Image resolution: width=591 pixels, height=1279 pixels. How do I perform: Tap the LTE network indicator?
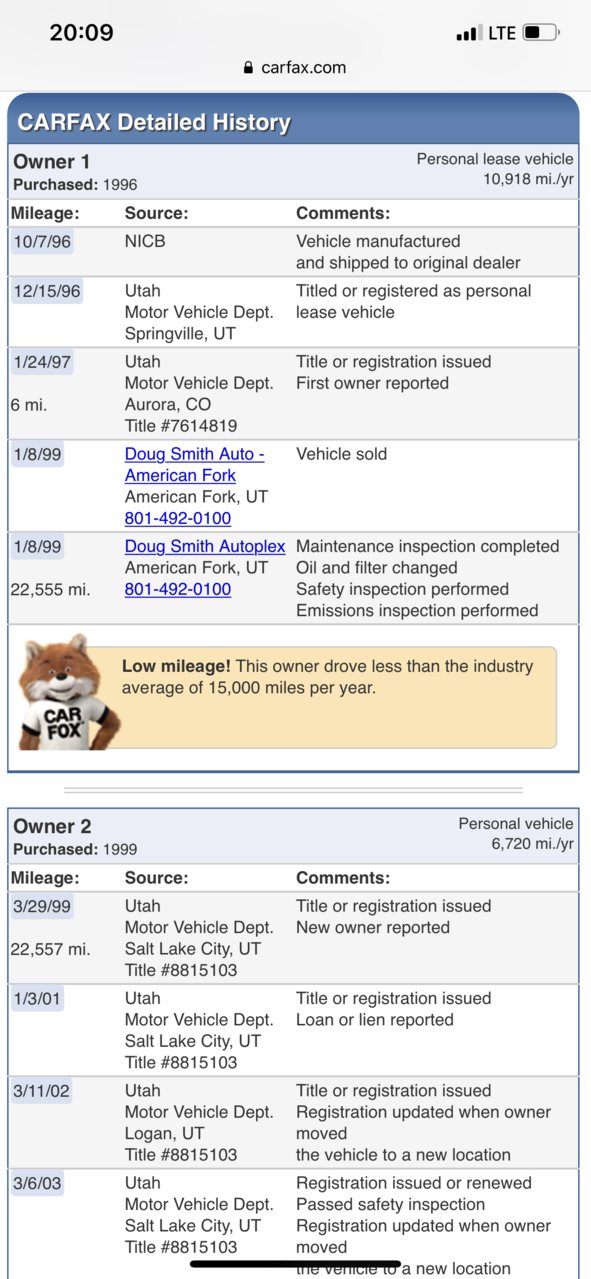tap(501, 33)
